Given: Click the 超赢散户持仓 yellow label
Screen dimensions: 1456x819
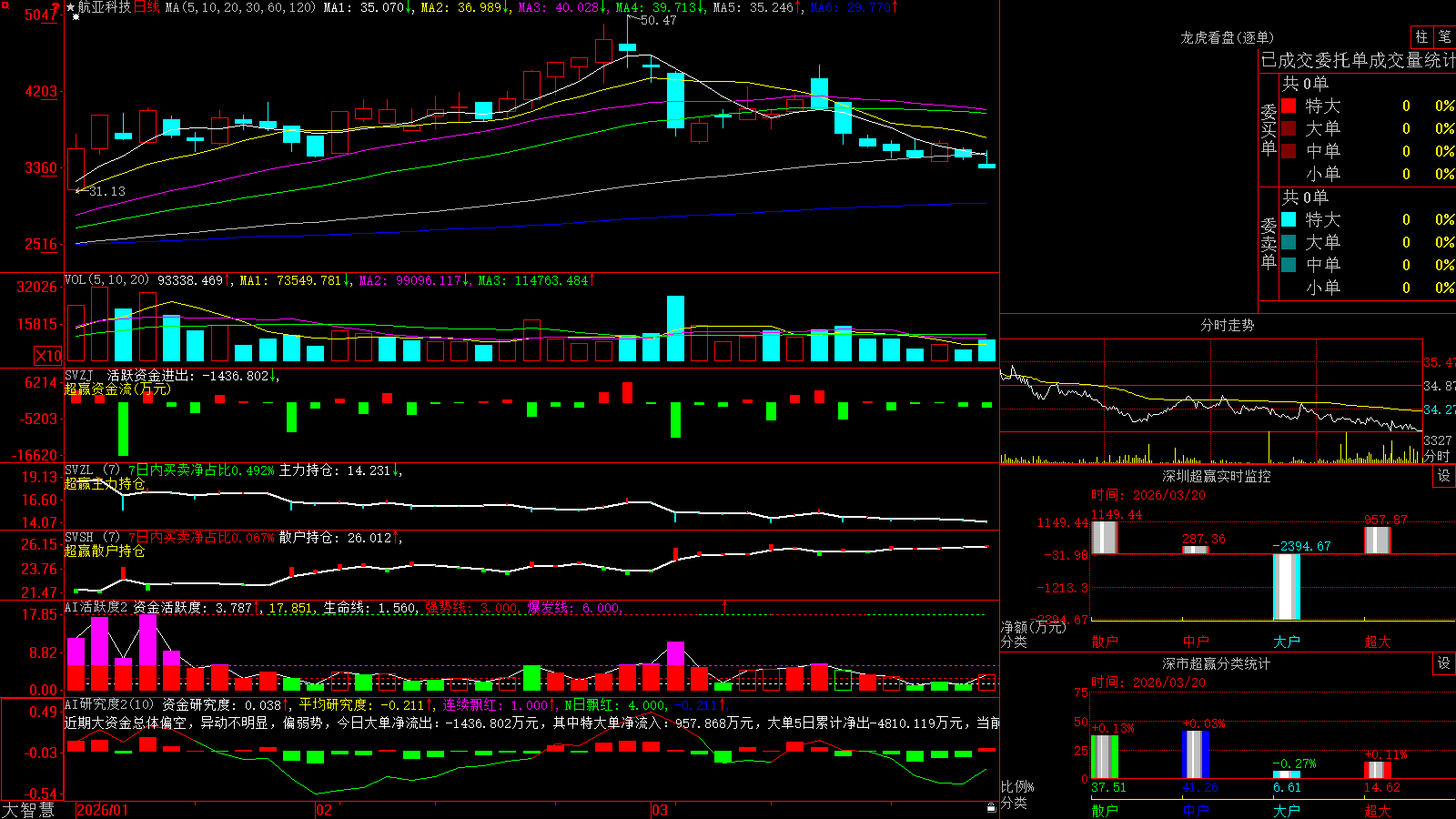Looking at the screenshot, I should coord(105,551).
